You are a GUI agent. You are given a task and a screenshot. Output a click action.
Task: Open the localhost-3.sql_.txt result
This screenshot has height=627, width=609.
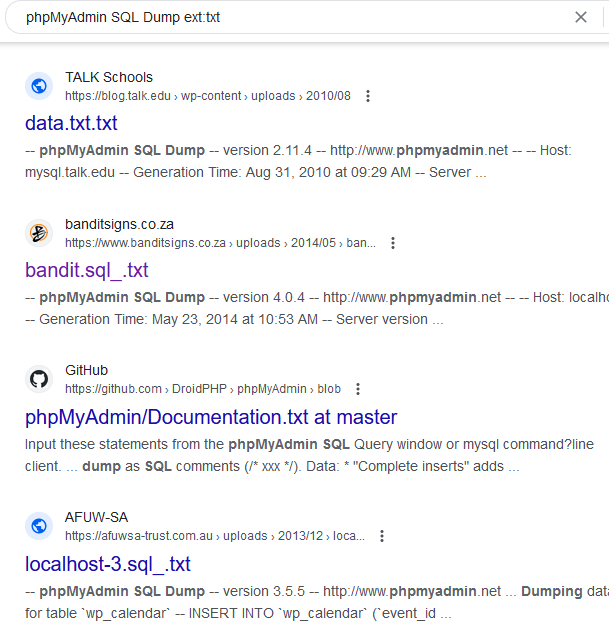click(108, 564)
